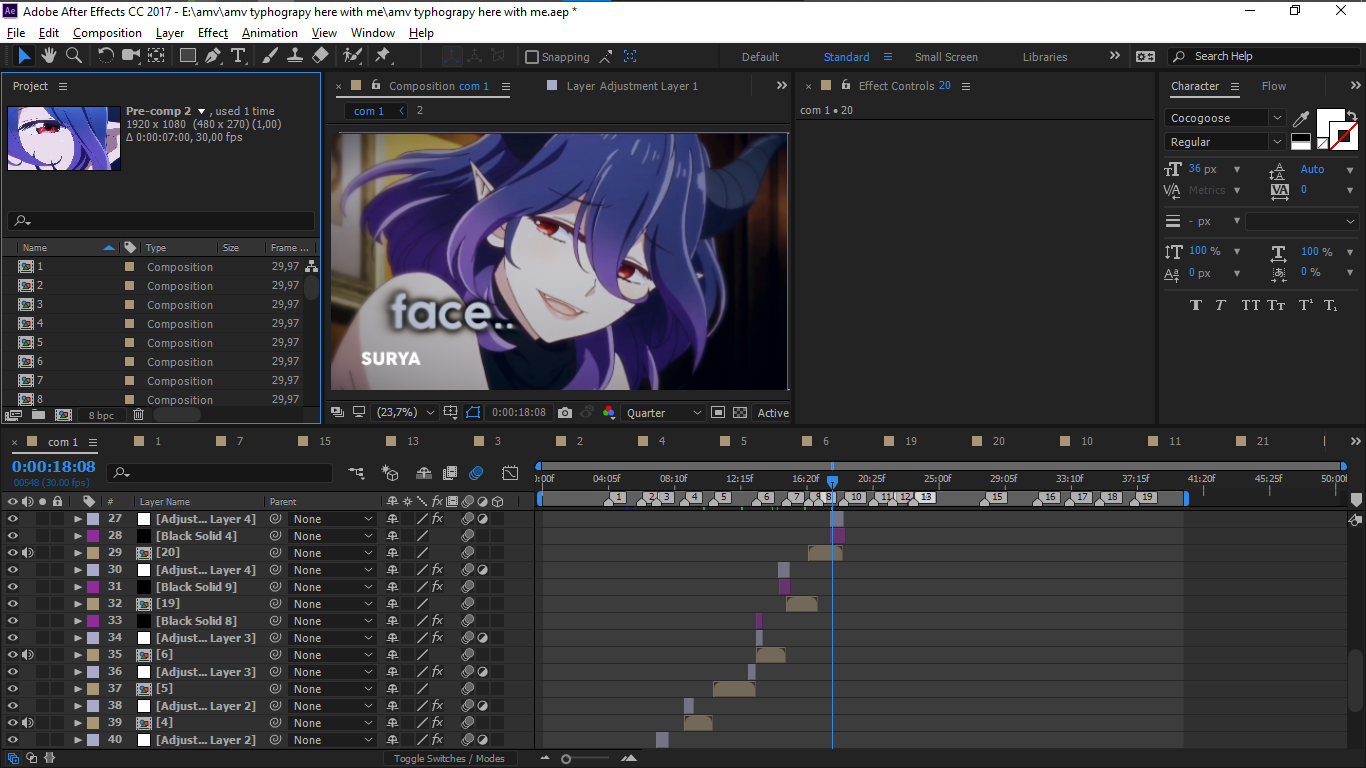The width and height of the screenshot is (1366, 768).
Task: Open the Libraries workspace
Action: (1045, 57)
